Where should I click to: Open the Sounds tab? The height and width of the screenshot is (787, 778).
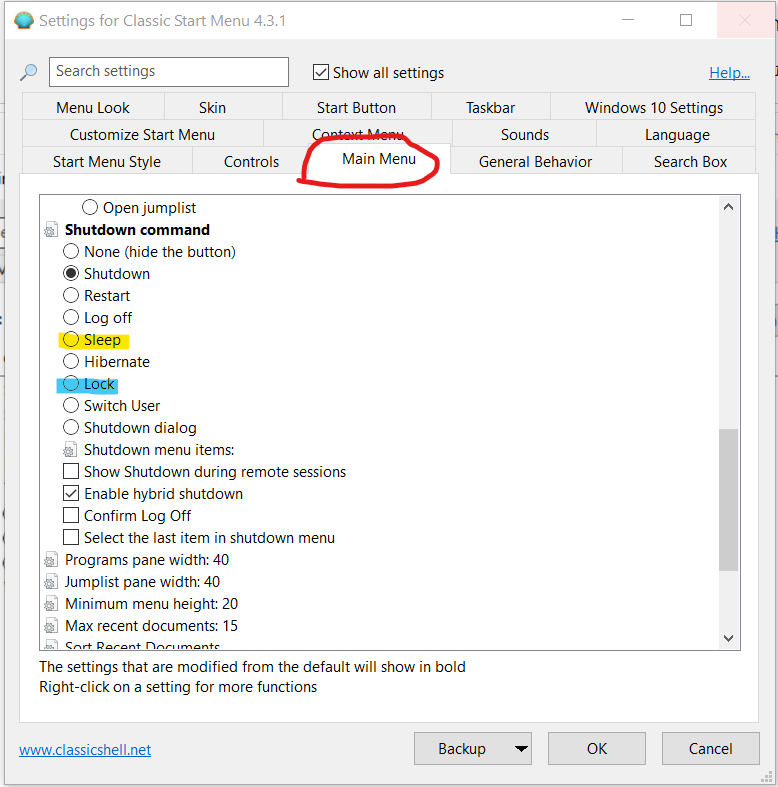click(x=525, y=135)
